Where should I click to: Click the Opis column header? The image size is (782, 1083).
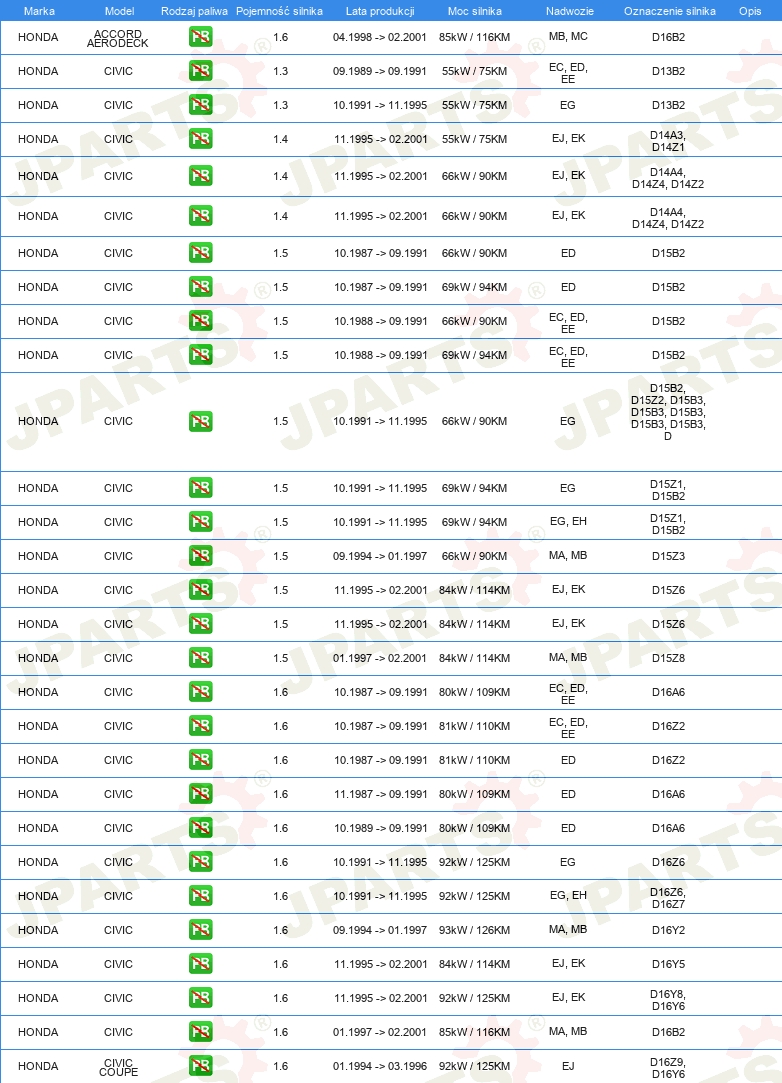[x=750, y=11]
